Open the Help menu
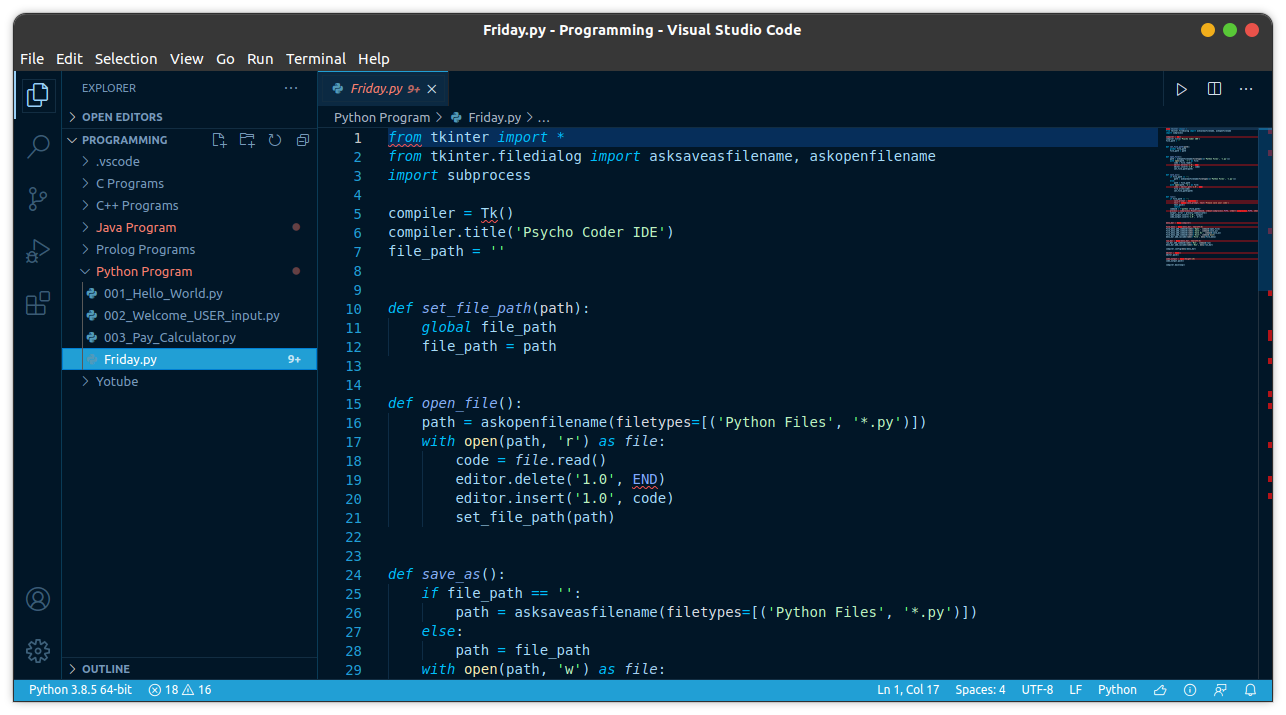This screenshot has width=1286, height=715. pyautogui.click(x=374, y=59)
